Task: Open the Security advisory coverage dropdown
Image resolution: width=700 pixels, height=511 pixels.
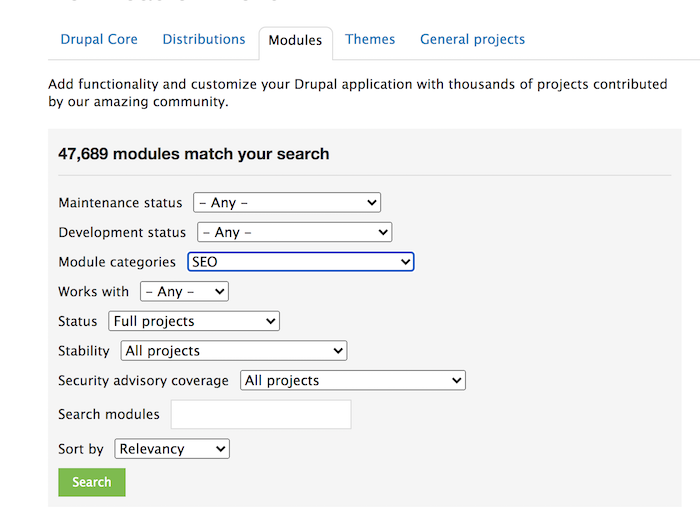Action: pyautogui.click(x=353, y=380)
